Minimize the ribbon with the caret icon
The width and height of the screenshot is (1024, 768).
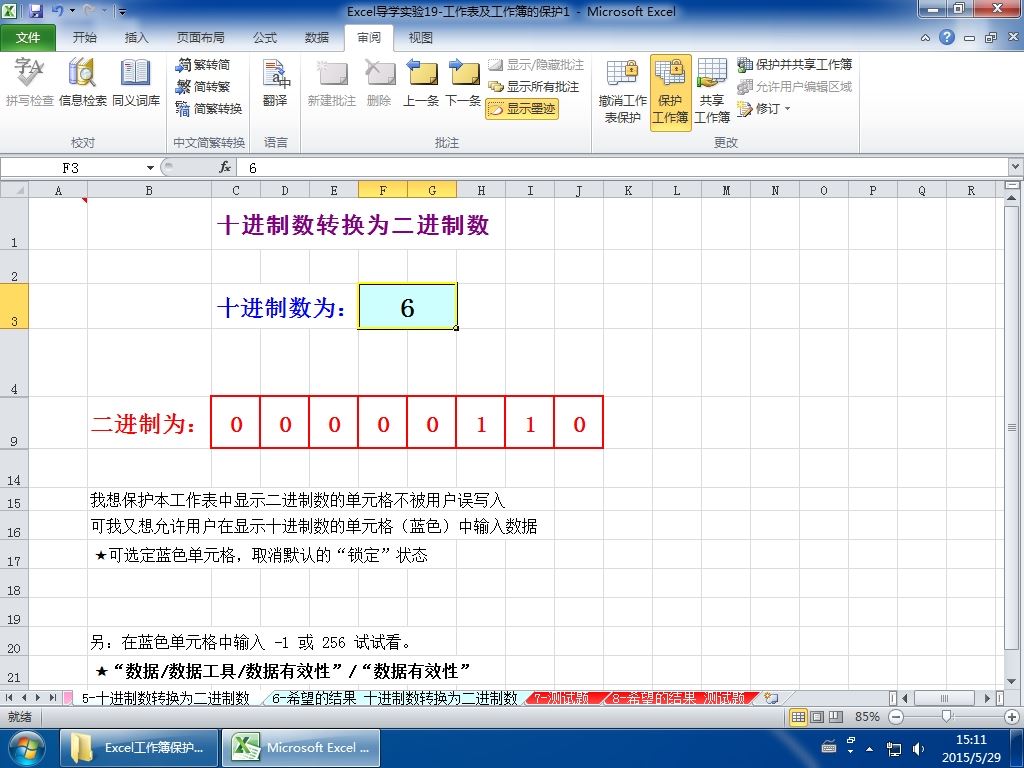(x=925, y=39)
